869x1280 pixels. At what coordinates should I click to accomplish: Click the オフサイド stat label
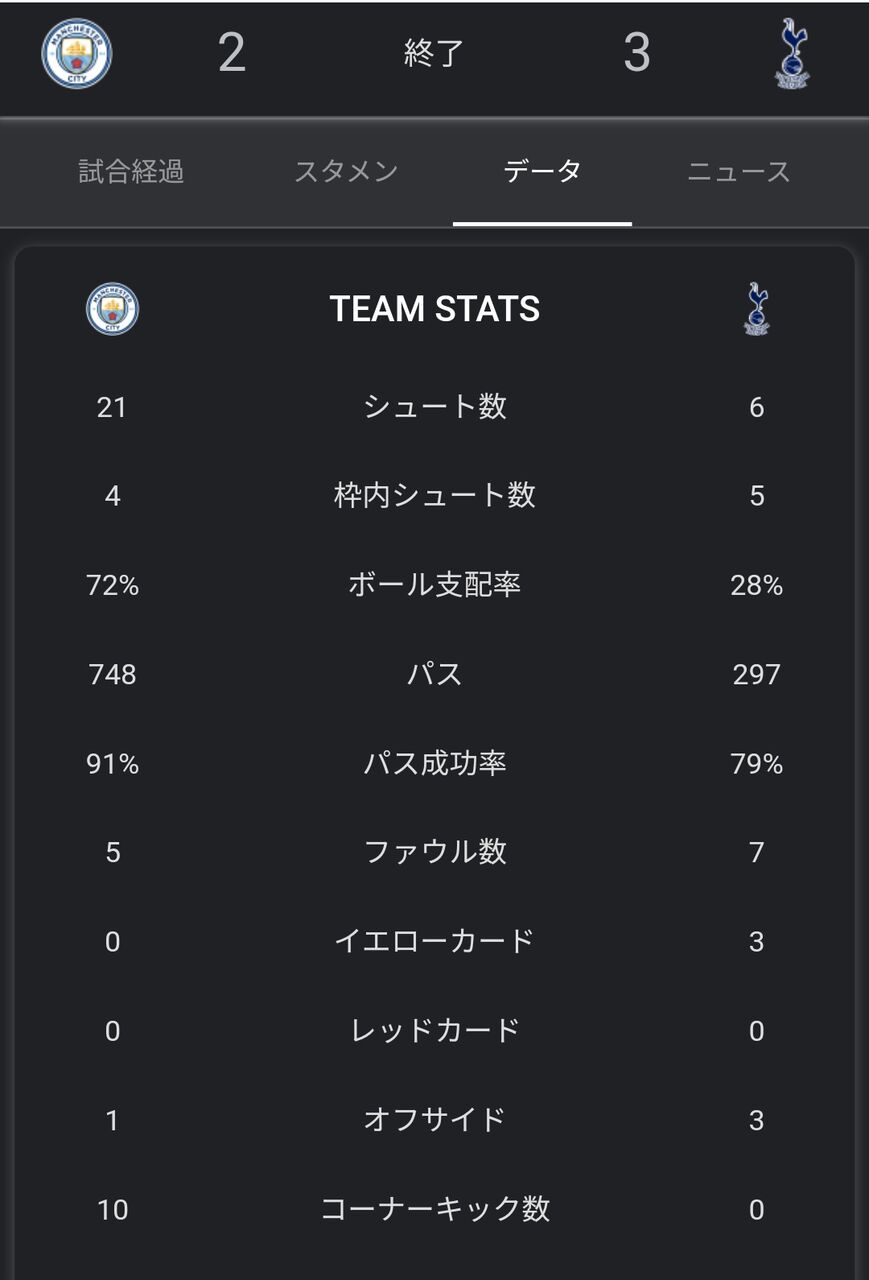435,1120
